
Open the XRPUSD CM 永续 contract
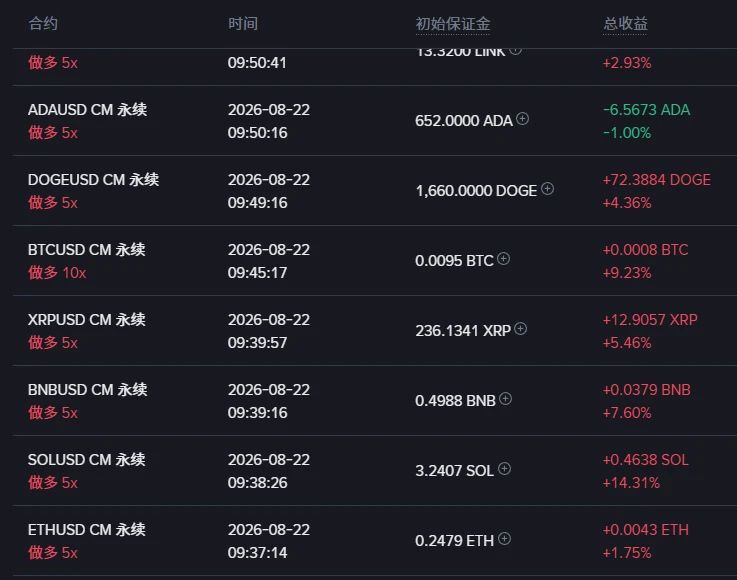86,320
